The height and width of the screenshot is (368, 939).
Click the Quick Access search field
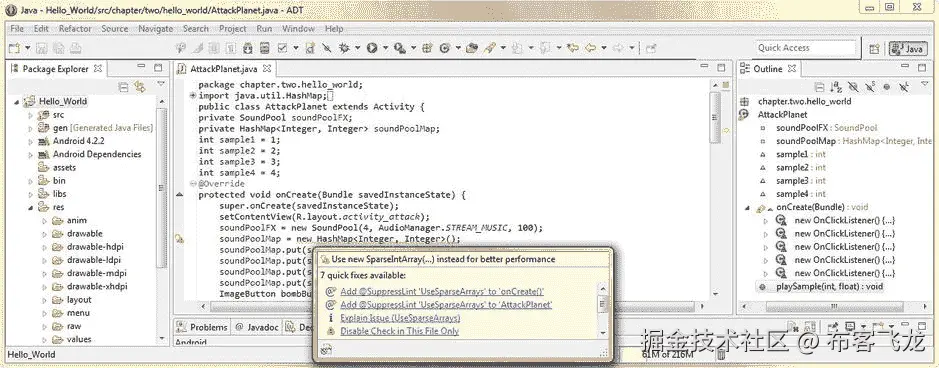coord(805,48)
